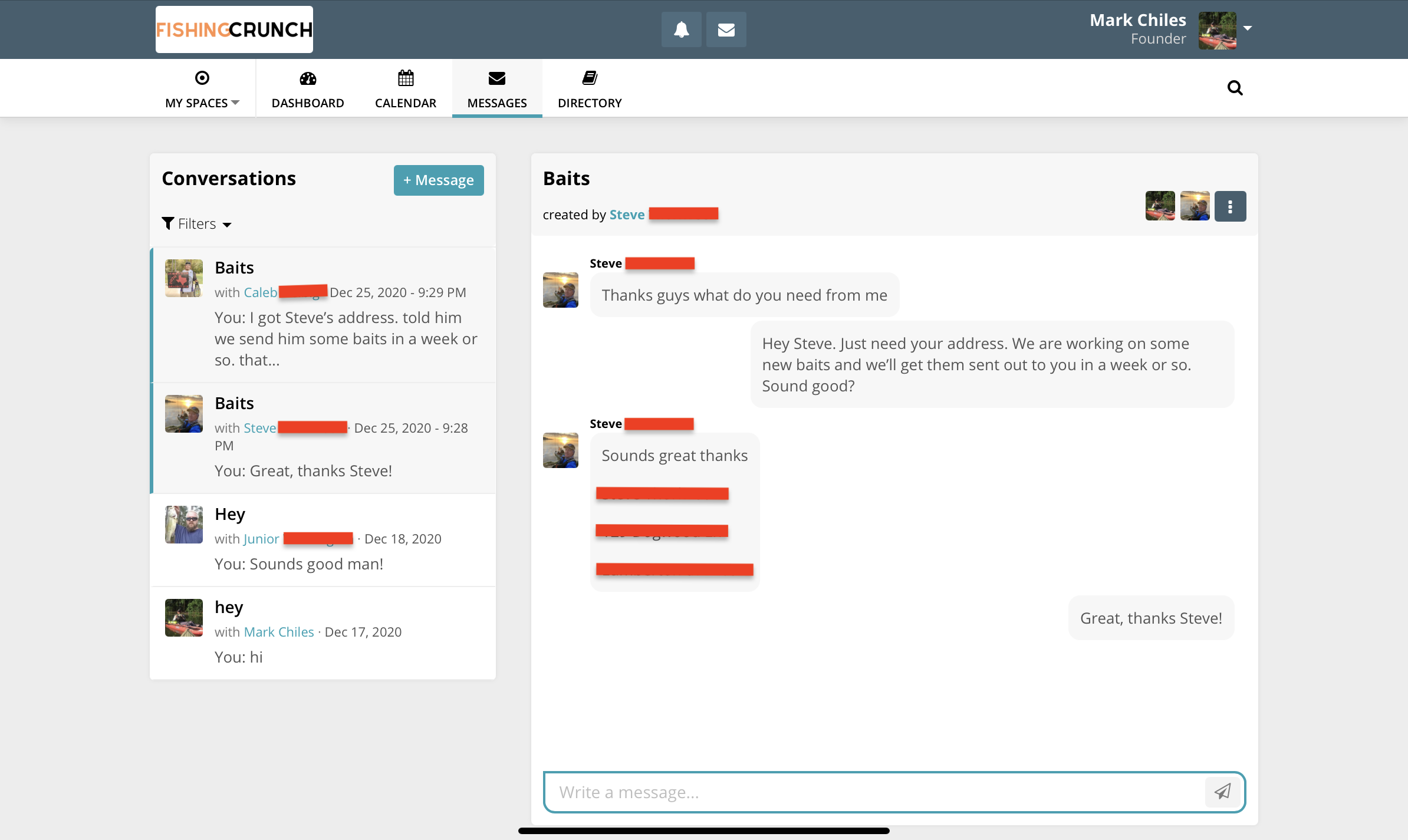This screenshot has width=1408, height=840.
Task: Click the FishingCrunch logo
Action: (234, 29)
